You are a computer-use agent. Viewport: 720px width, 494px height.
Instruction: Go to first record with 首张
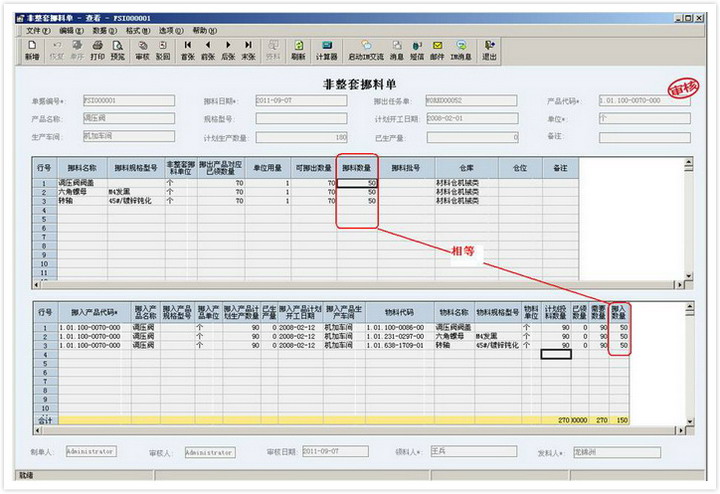click(187, 51)
